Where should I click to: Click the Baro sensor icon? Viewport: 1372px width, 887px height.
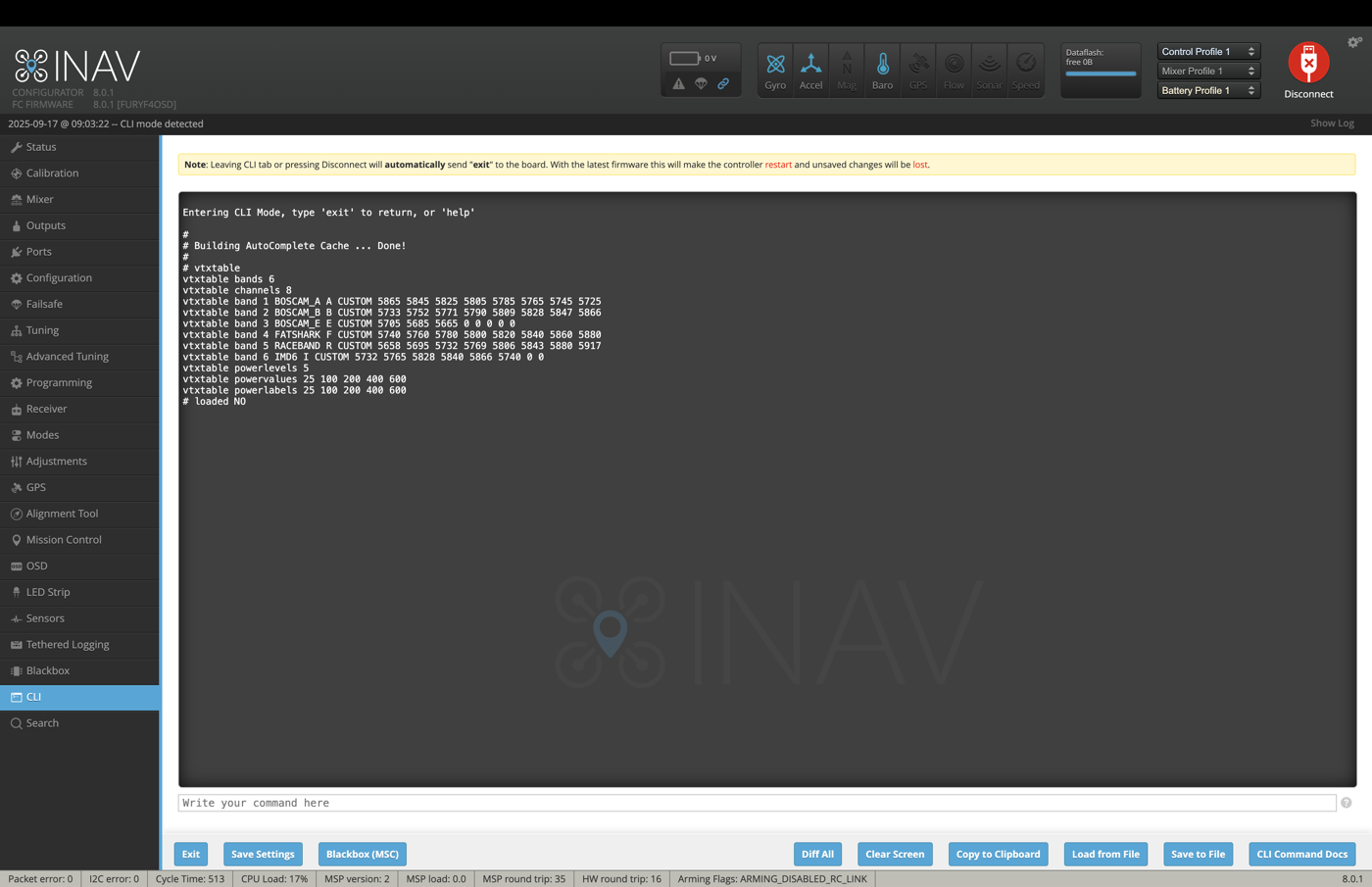pos(882,71)
